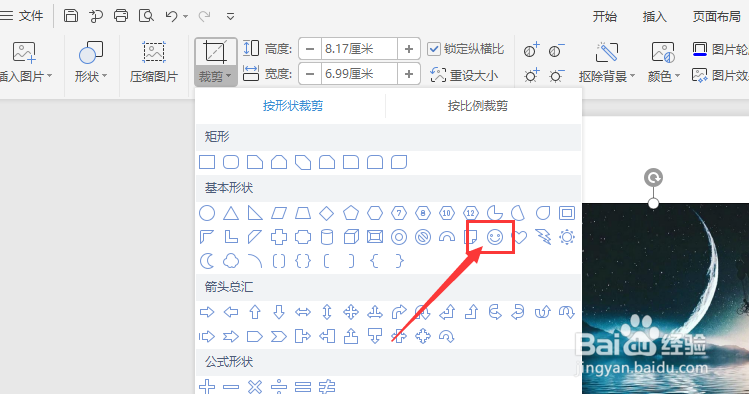This screenshot has width=749, height=394.
Task: Select the oval crop shape
Action: pos(207,213)
